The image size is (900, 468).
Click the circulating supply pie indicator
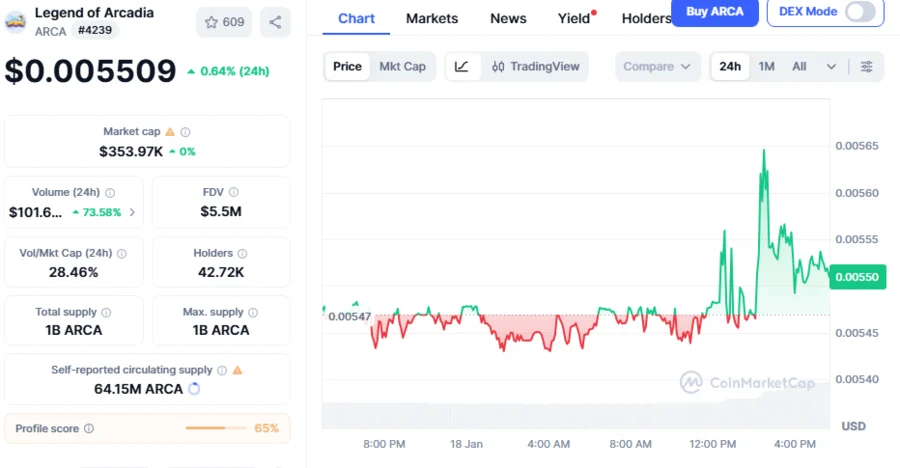[x=194, y=388]
